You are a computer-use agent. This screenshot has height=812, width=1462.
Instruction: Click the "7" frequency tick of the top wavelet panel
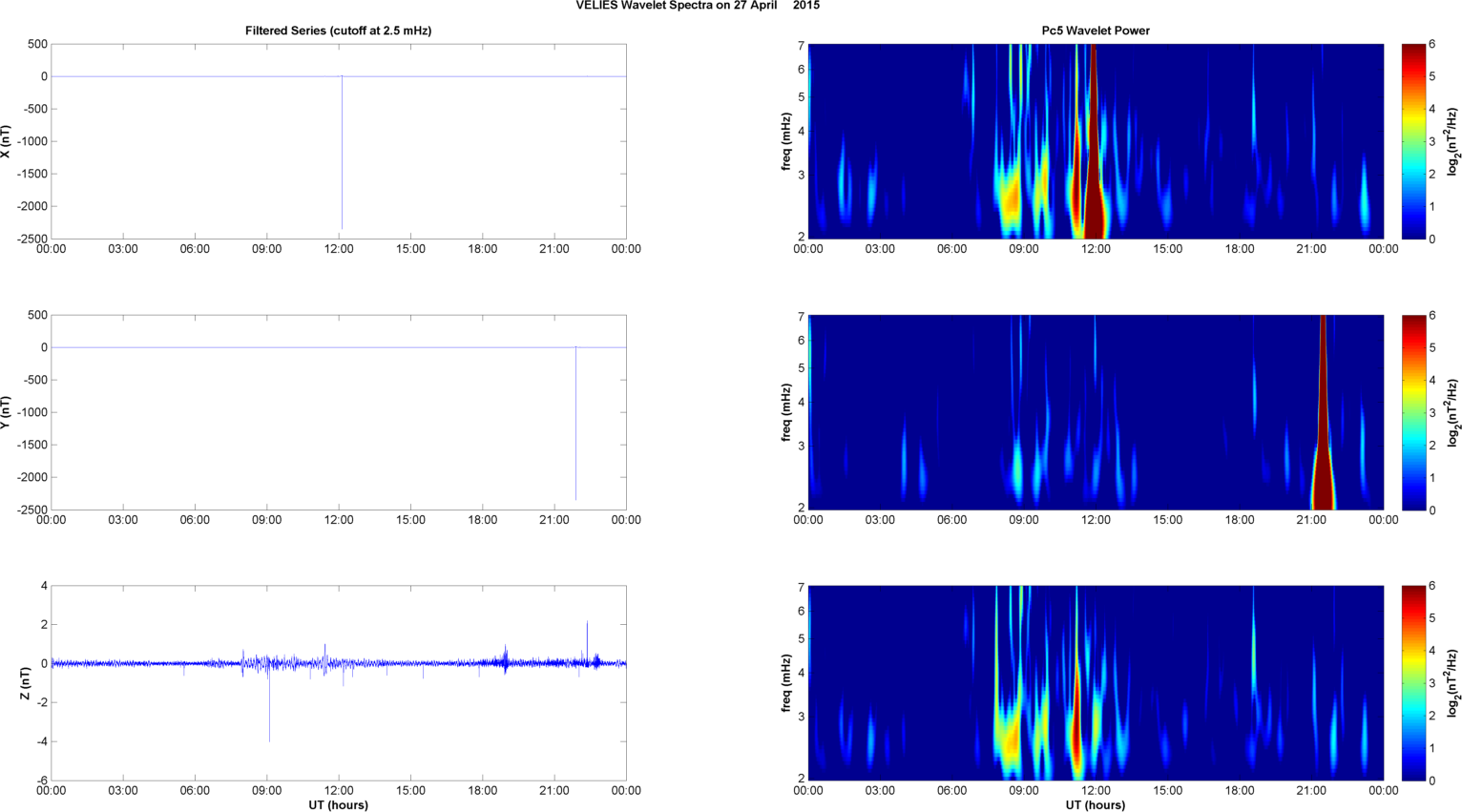click(802, 45)
